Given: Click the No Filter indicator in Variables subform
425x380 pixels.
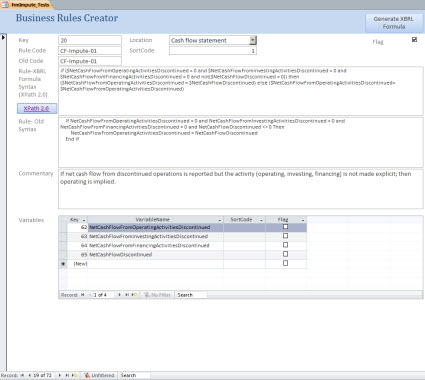Looking at the screenshot, I should [x=157, y=295].
